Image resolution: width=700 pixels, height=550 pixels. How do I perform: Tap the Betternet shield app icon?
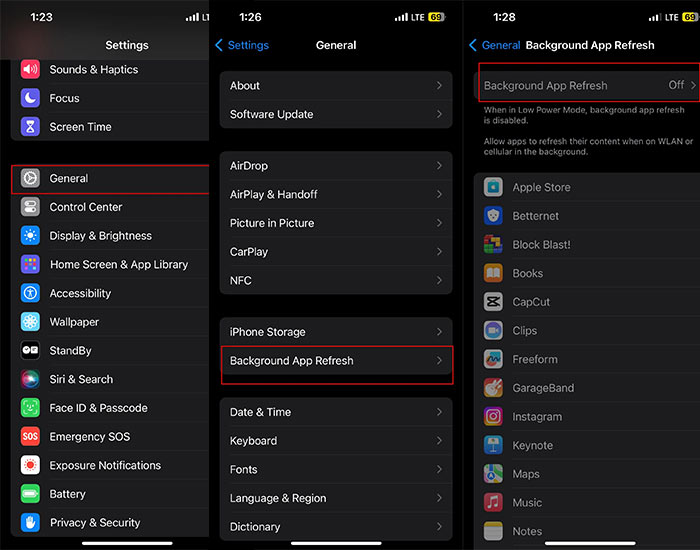(x=493, y=216)
